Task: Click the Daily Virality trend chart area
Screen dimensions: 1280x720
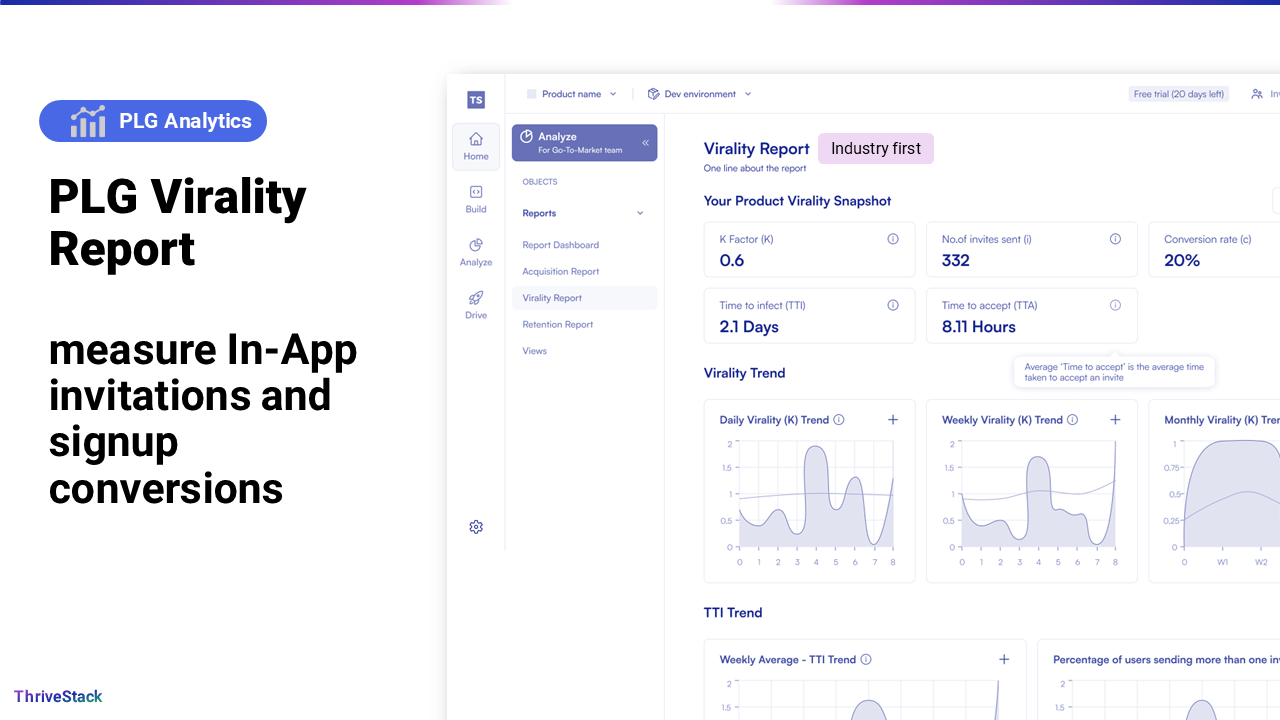Action: pyautogui.click(x=815, y=496)
